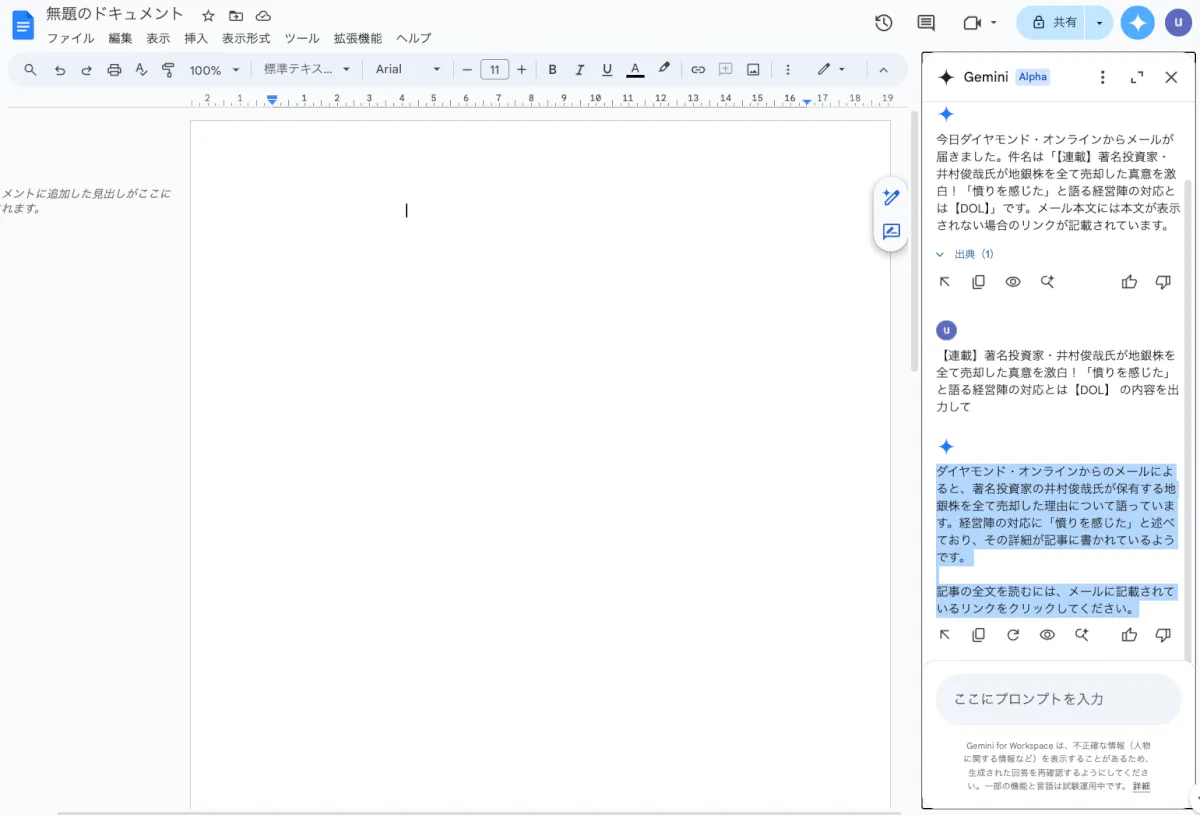Open the 100% zoom dropdown
The image size is (1200, 815).
pyautogui.click(x=215, y=70)
